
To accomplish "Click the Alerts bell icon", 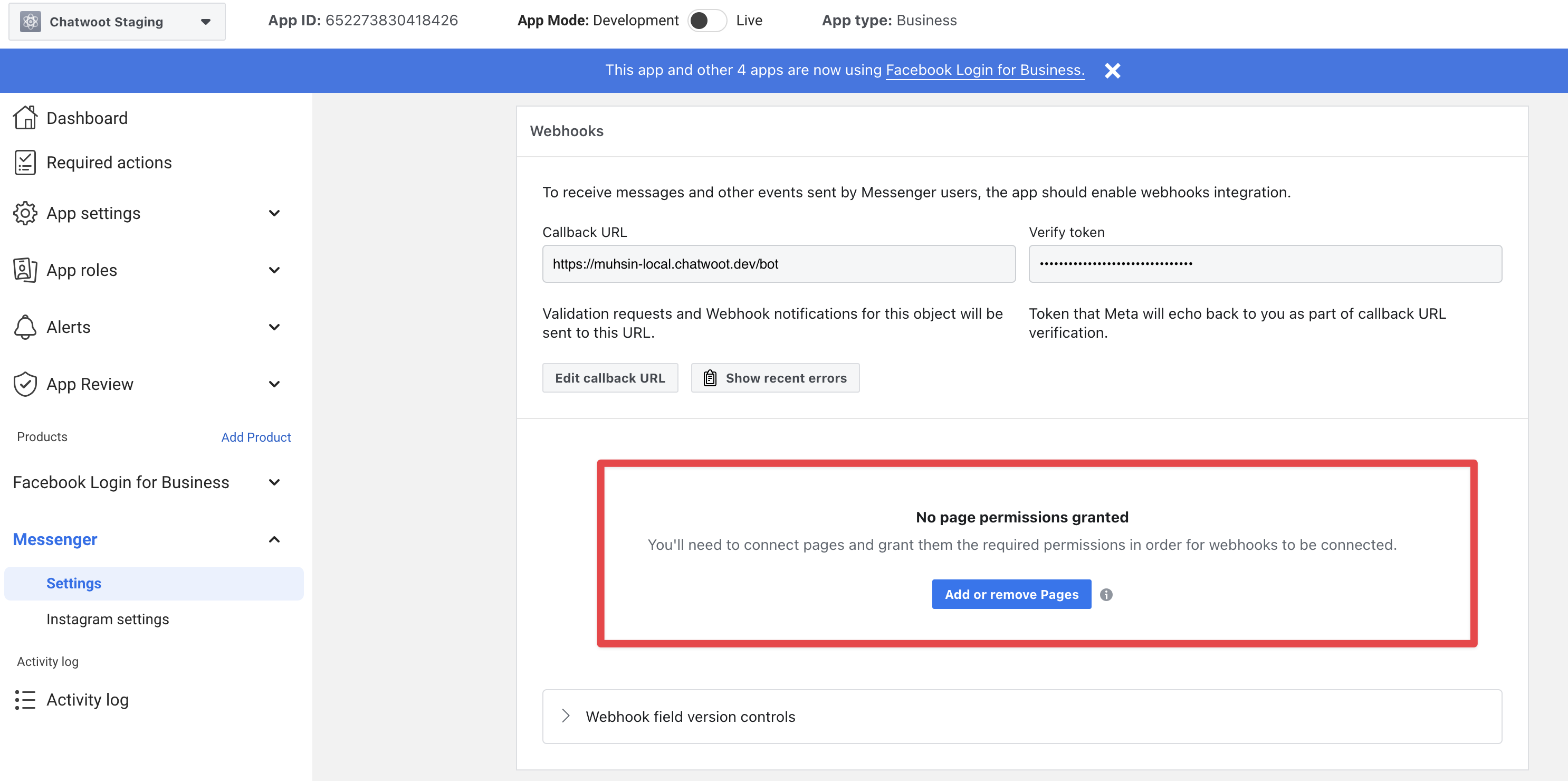I will 25,327.
